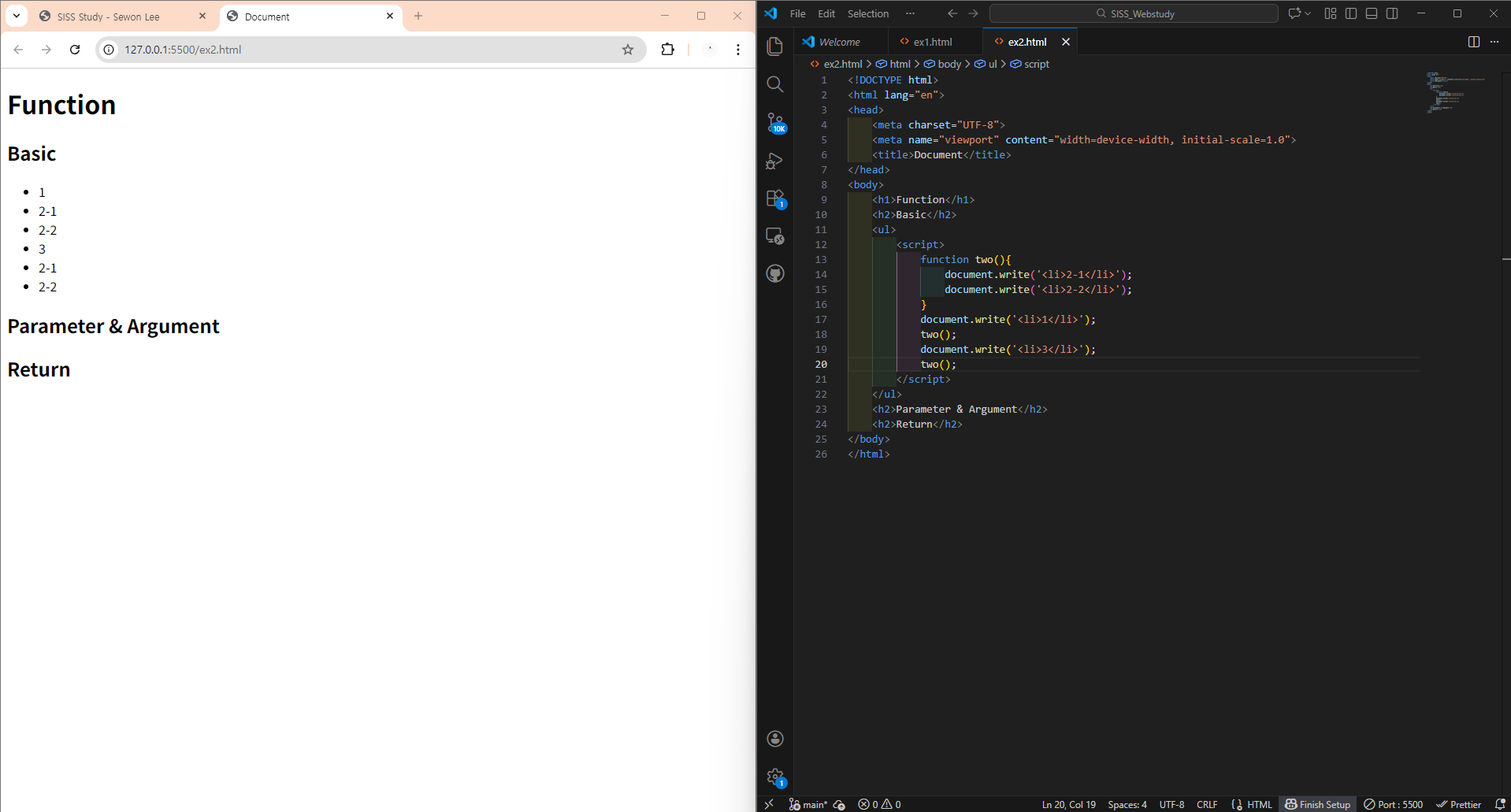The width and height of the screenshot is (1511, 812).
Task: Open the Explorer view in the activity bar
Action: pyautogui.click(x=775, y=46)
